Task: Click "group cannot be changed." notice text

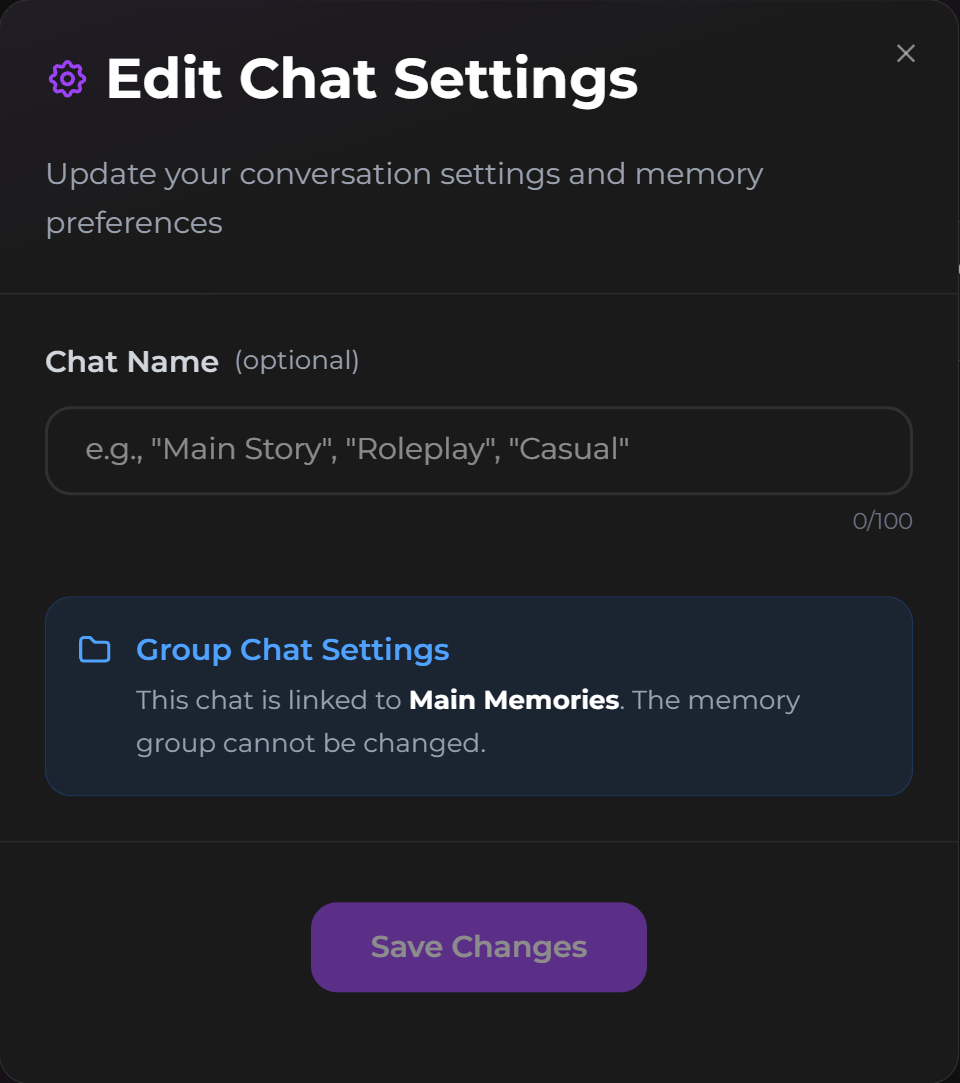Action: 311,744
